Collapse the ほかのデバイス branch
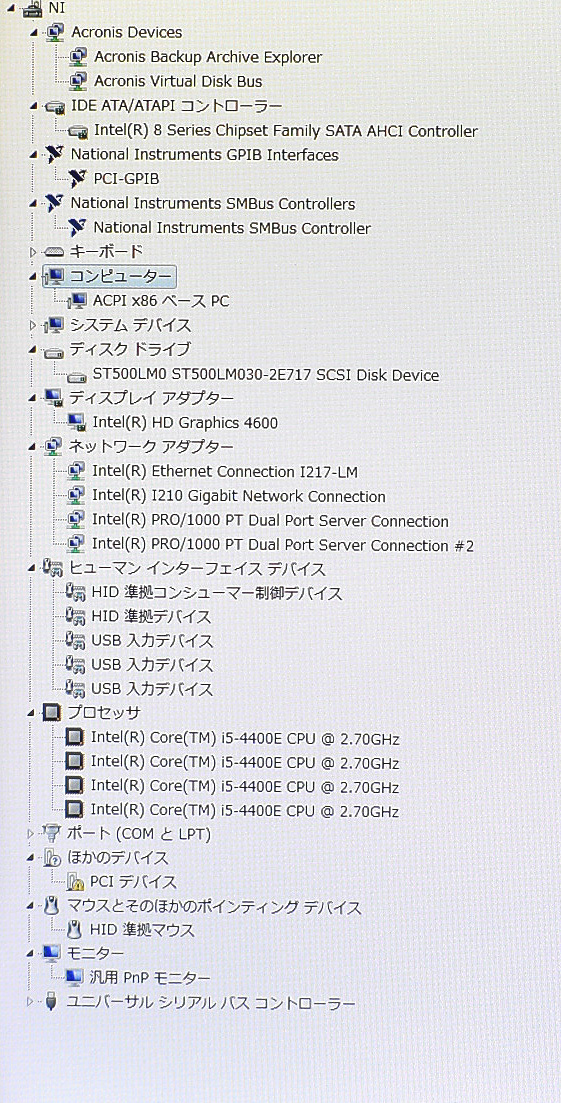Viewport: 561px width, 1103px height. coord(32,858)
